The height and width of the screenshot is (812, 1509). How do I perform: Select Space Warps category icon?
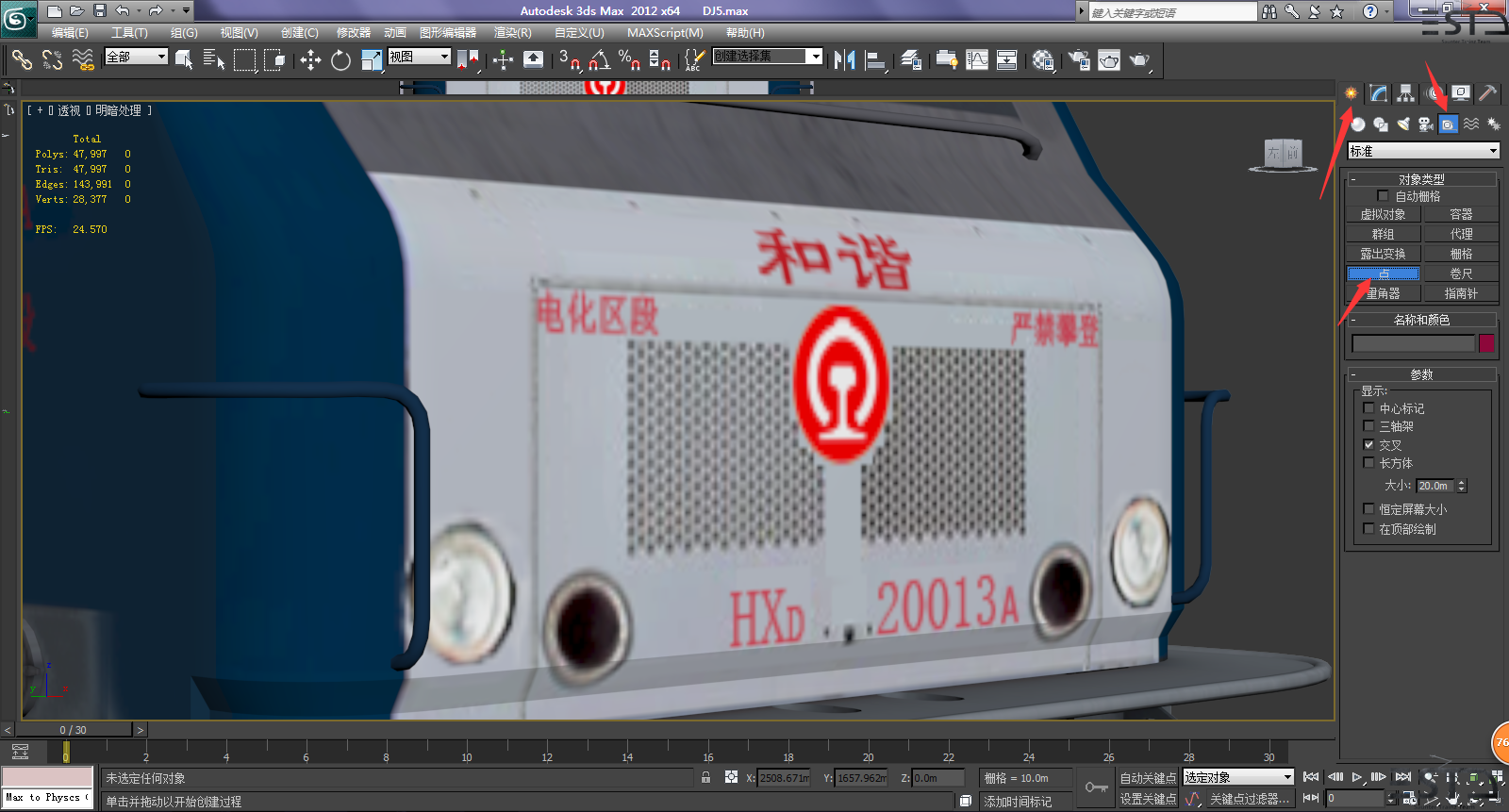tap(1471, 124)
